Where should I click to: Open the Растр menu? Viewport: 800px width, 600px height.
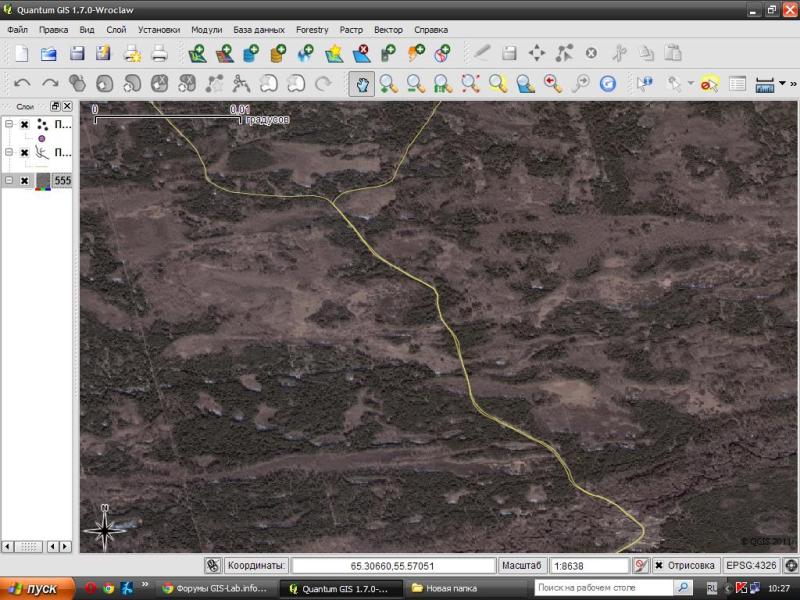351,30
